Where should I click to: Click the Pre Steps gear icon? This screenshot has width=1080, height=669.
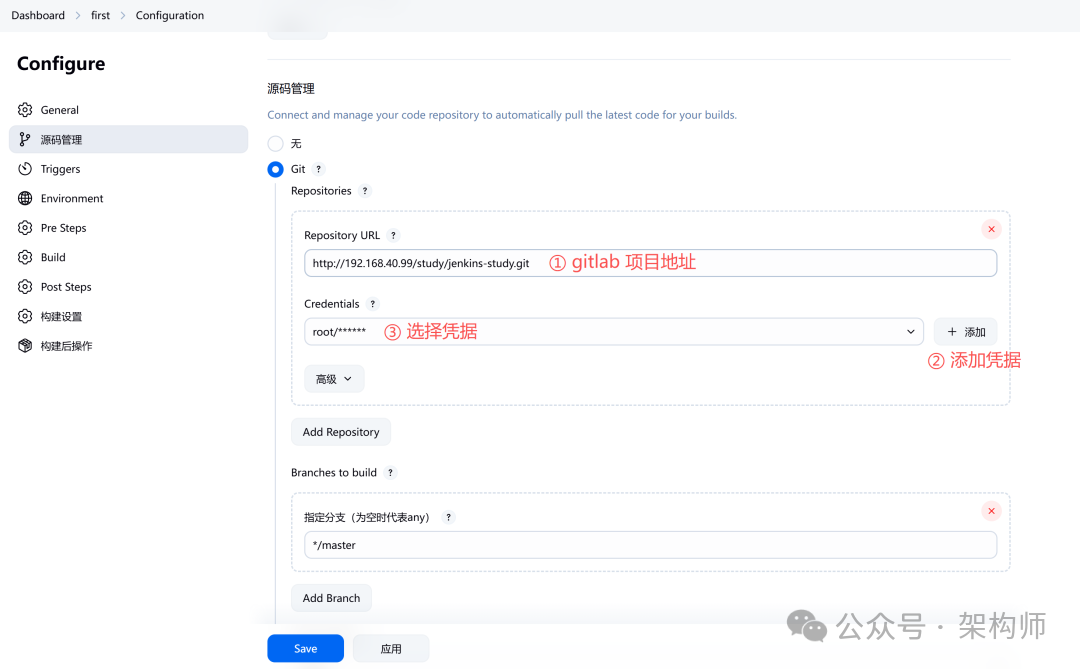[x=25, y=227]
